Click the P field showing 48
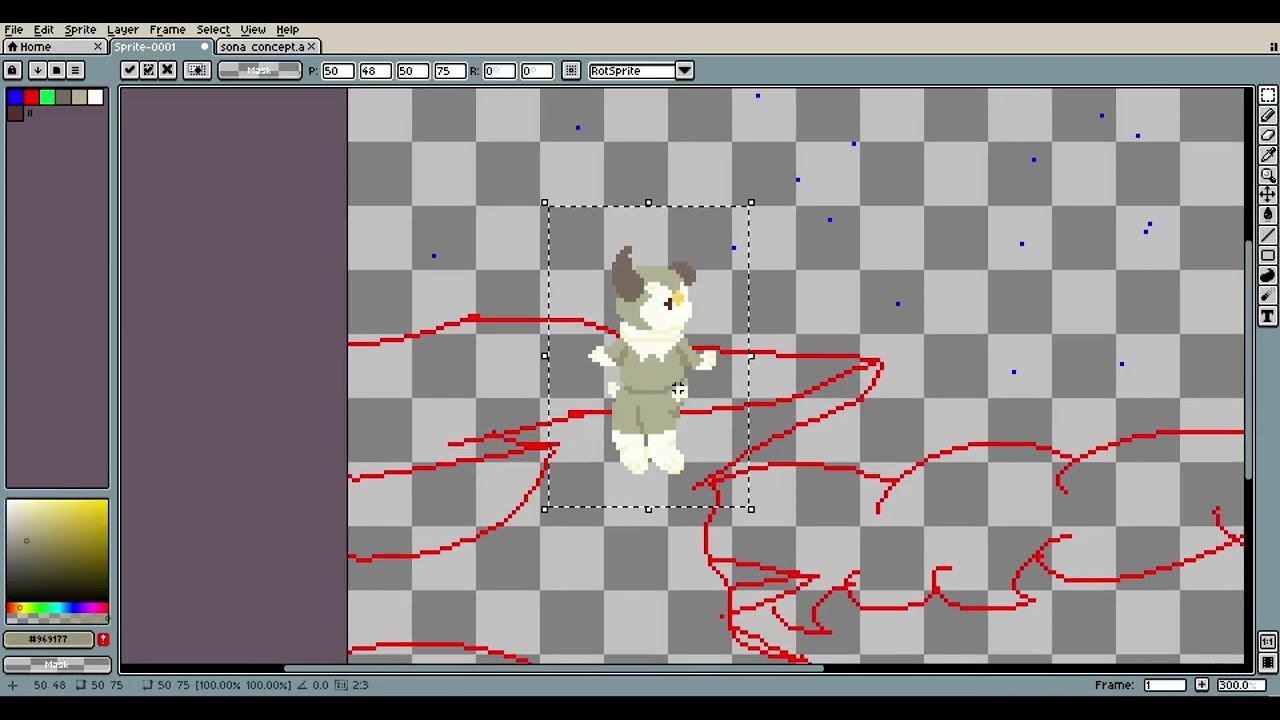Image resolution: width=1280 pixels, height=720 pixels. click(x=375, y=71)
